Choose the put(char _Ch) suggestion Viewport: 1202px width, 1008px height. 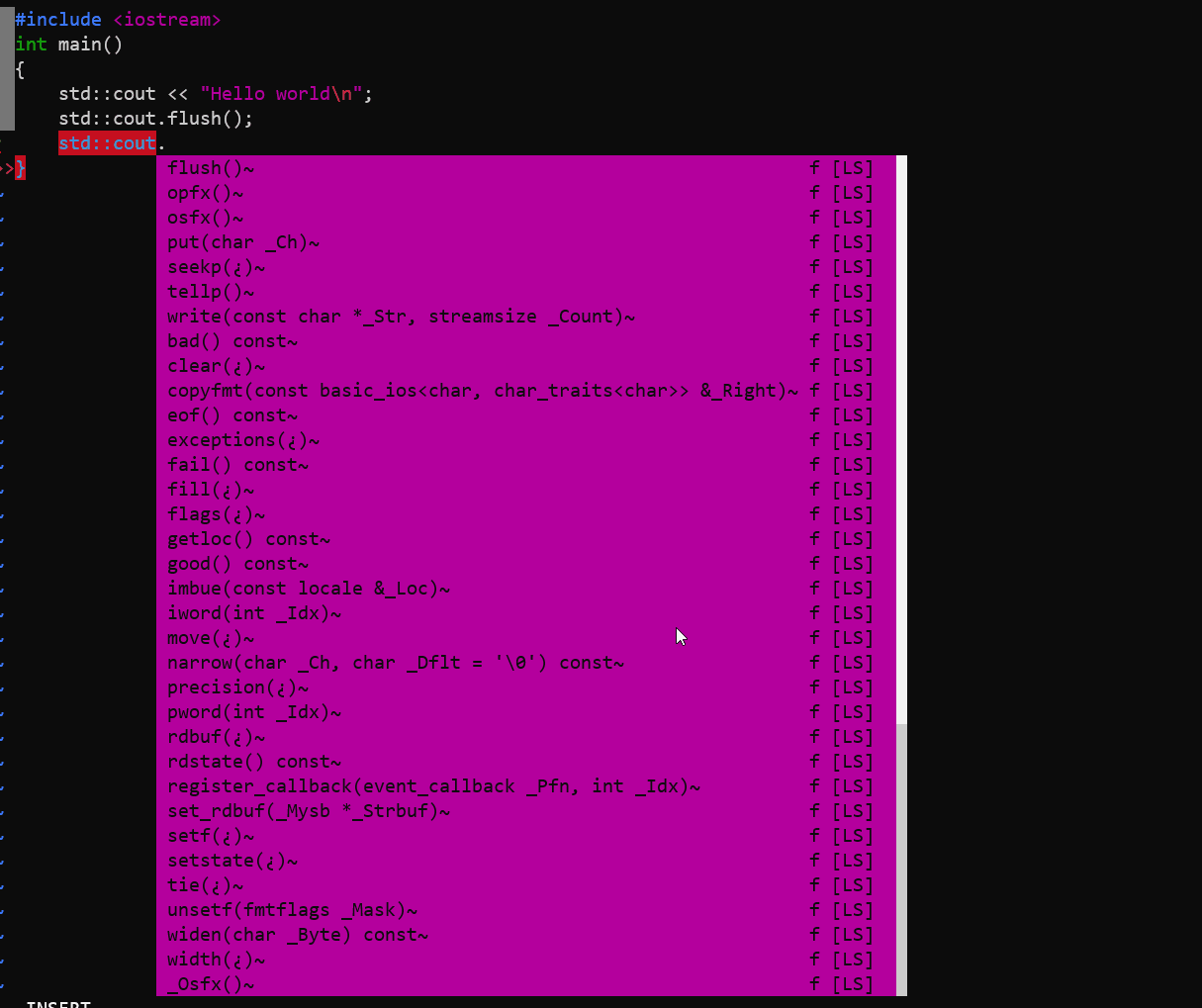tap(242, 241)
